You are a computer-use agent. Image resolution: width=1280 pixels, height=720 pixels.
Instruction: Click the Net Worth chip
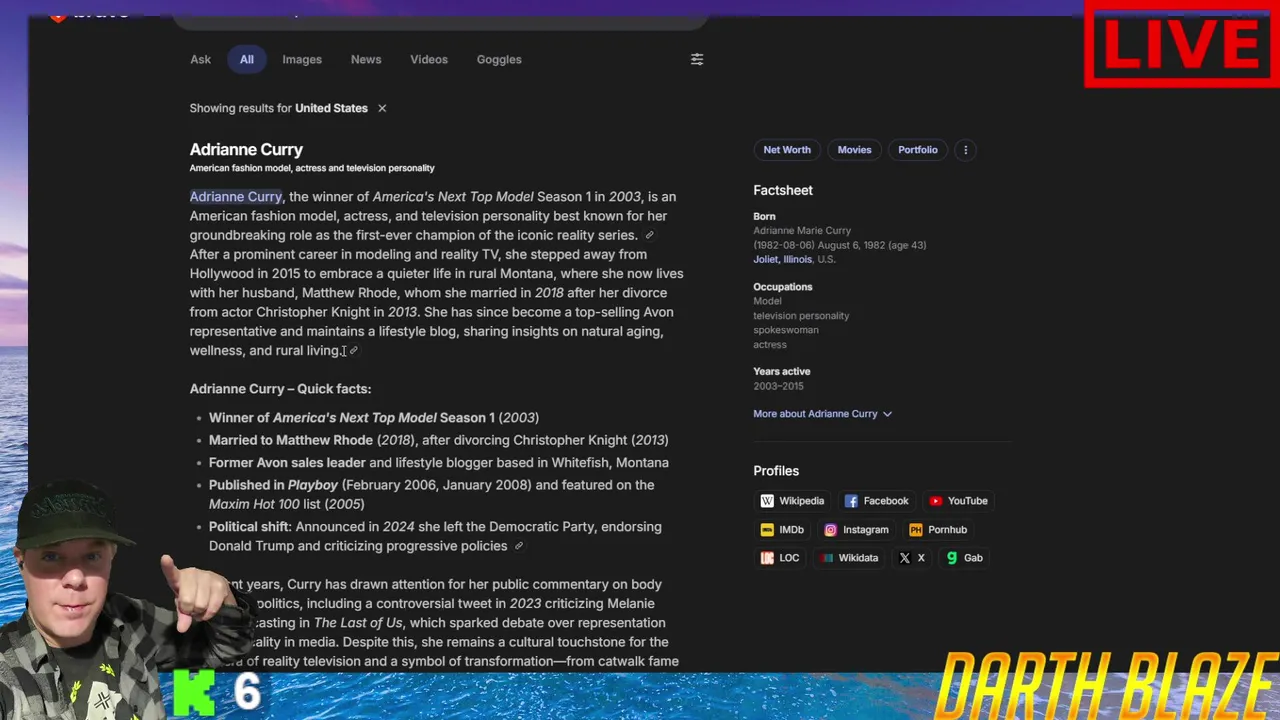pyautogui.click(x=787, y=150)
